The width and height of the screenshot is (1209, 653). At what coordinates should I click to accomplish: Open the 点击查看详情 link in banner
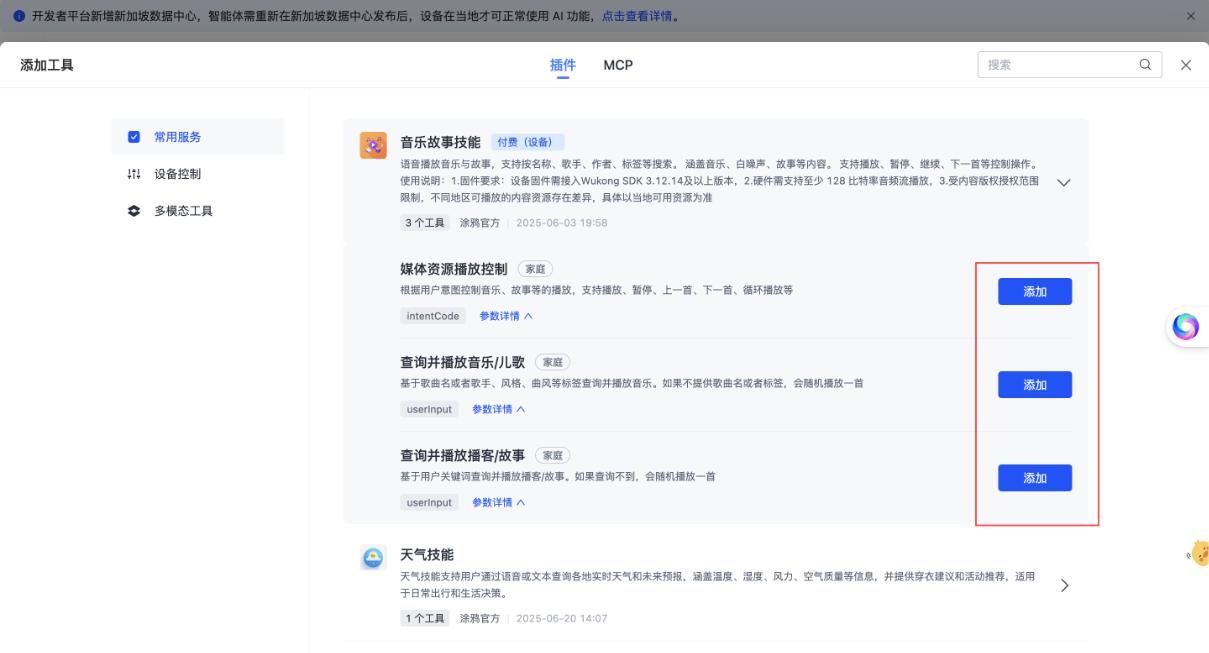click(x=637, y=17)
